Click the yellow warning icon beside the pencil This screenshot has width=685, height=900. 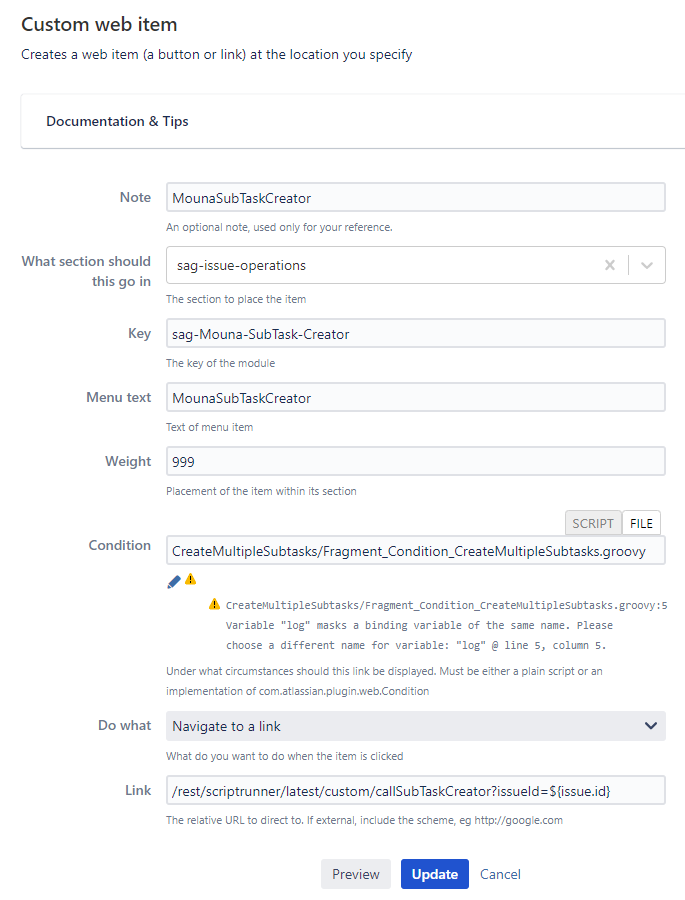[191, 580]
